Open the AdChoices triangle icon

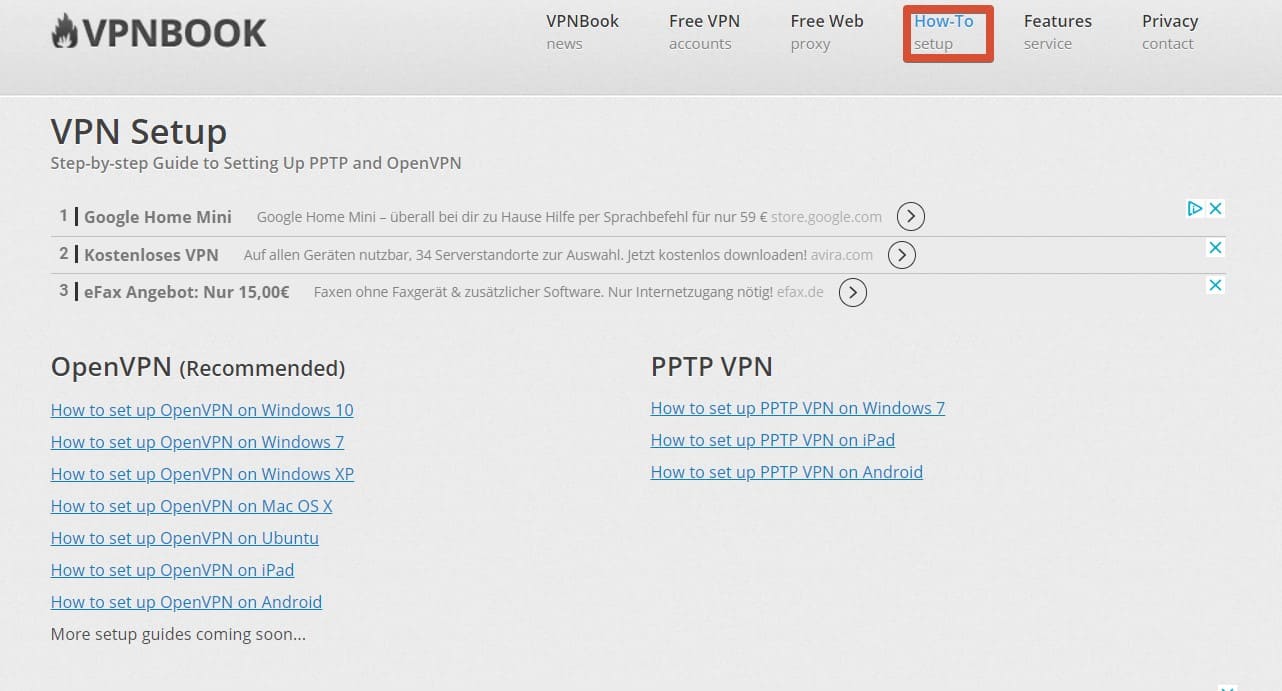coord(1194,209)
